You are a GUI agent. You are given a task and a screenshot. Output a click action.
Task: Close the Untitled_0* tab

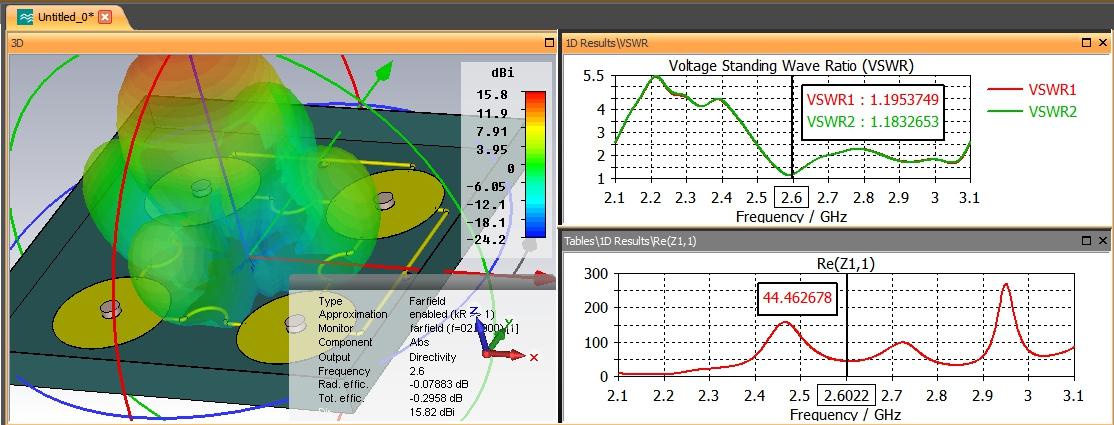click(x=104, y=17)
